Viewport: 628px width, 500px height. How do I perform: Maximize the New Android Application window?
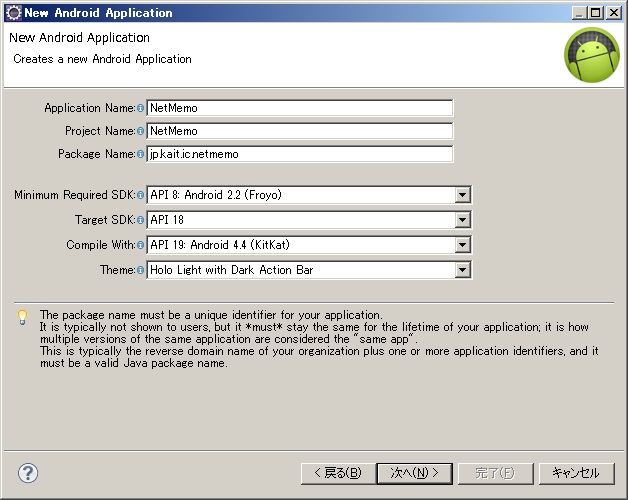[596, 13]
